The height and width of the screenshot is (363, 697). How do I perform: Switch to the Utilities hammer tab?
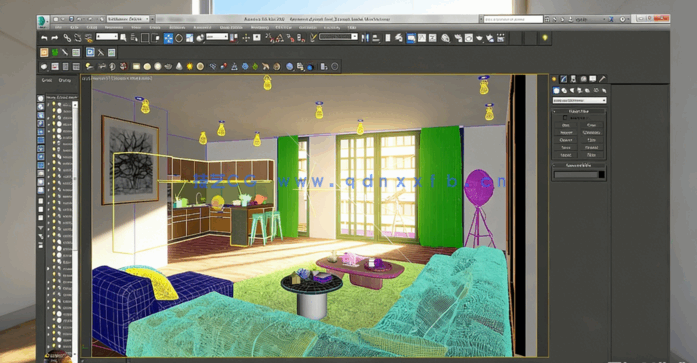[602, 79]
